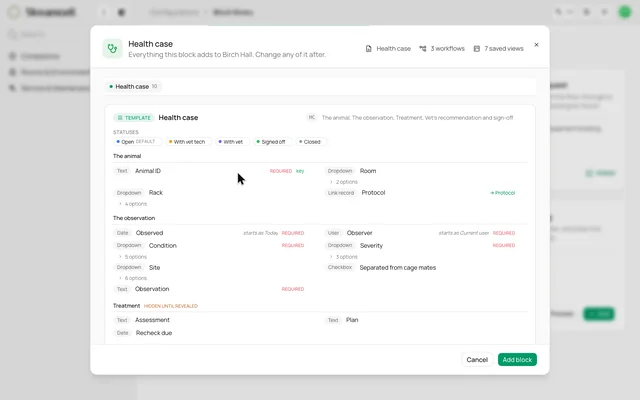
Task: Expand the 2 options list under Room
Action: [344, 182]
